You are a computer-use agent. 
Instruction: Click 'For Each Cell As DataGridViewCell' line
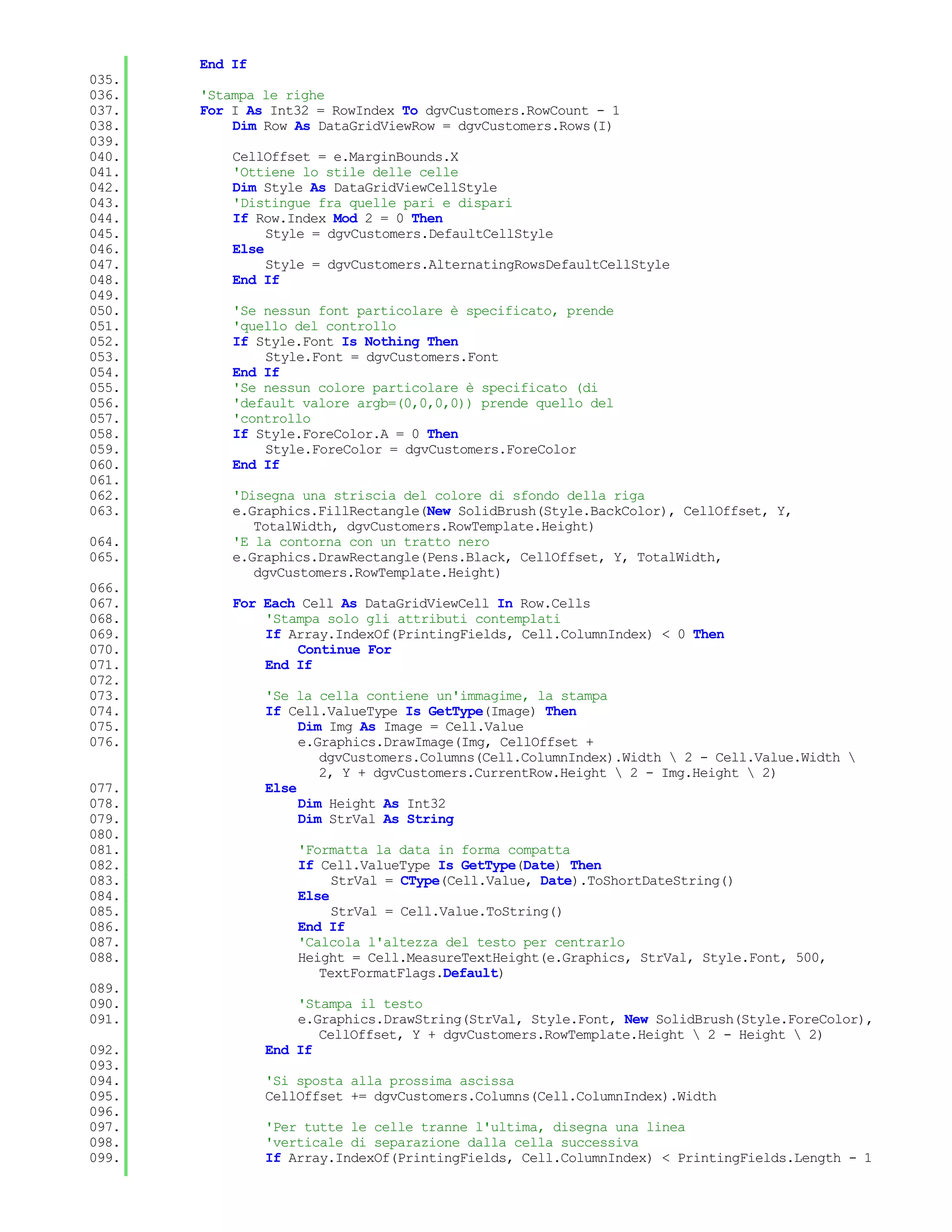411,603
